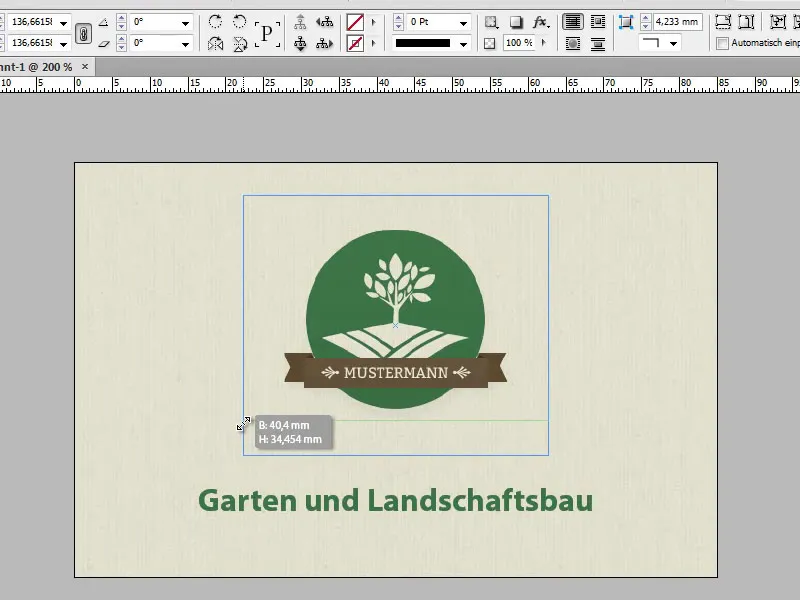800x600 pixels.
Task: Click the select next object icon
Action: point(324,44)
